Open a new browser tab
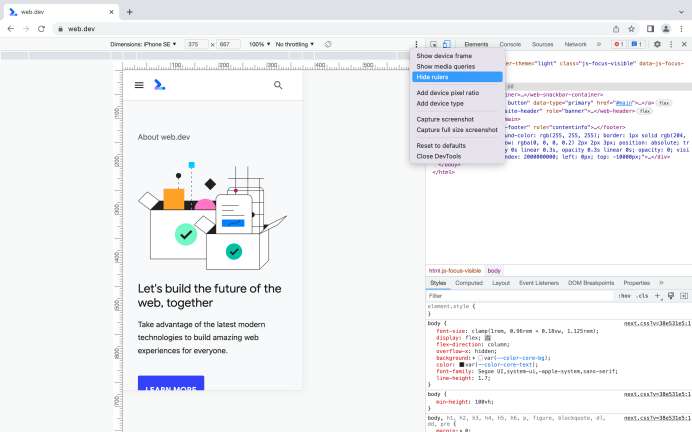Image resolution: width=692 pixels, height=432 pixels. pyautogui.click(x=129, y=12)
